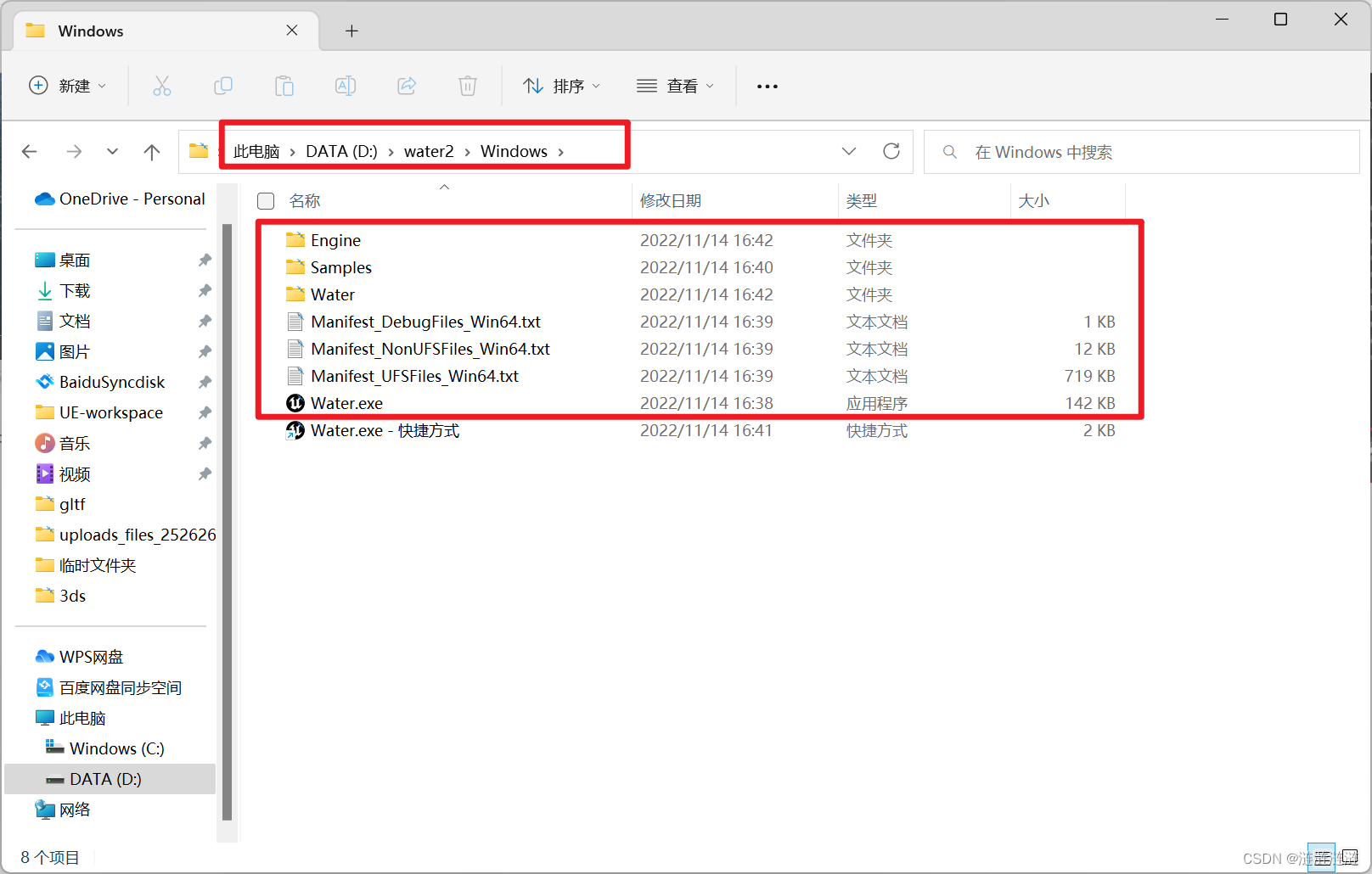The image size is (1372, 874).
Task: Click Manifest_DebugFiles_Win64.txt document icon
Action: coord(295,322)
